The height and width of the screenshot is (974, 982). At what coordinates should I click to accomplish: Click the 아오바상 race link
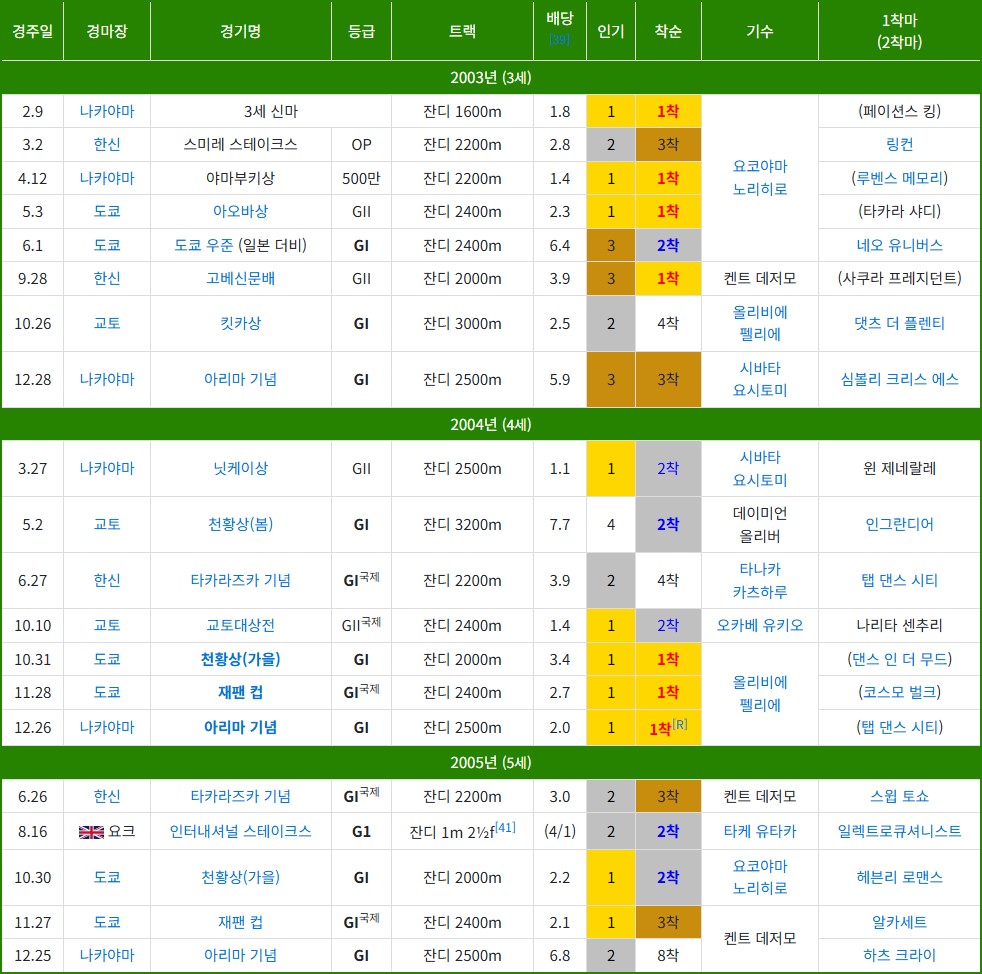tap(240, 211)
